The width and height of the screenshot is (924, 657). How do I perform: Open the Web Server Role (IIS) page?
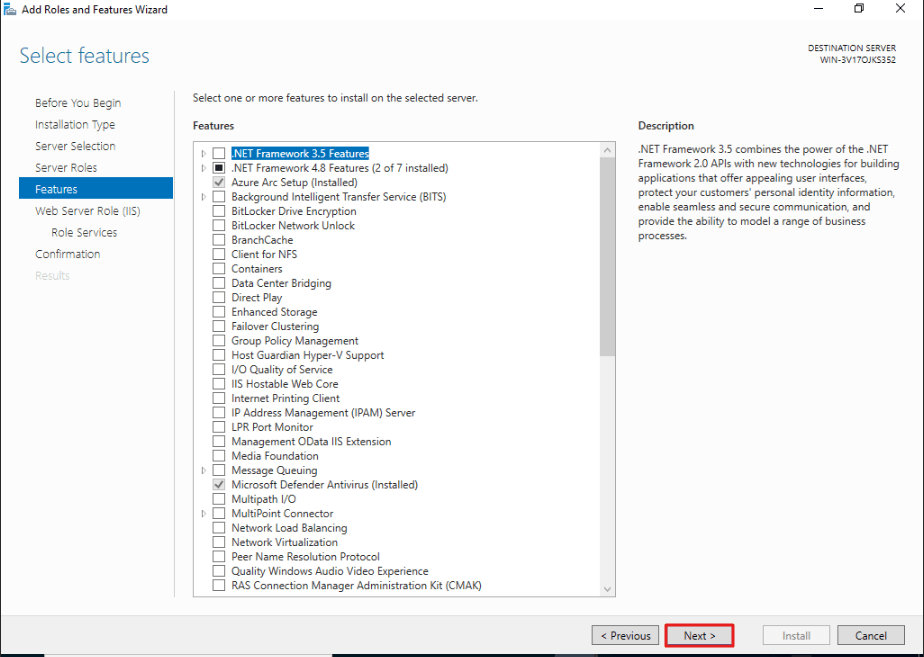88,211
